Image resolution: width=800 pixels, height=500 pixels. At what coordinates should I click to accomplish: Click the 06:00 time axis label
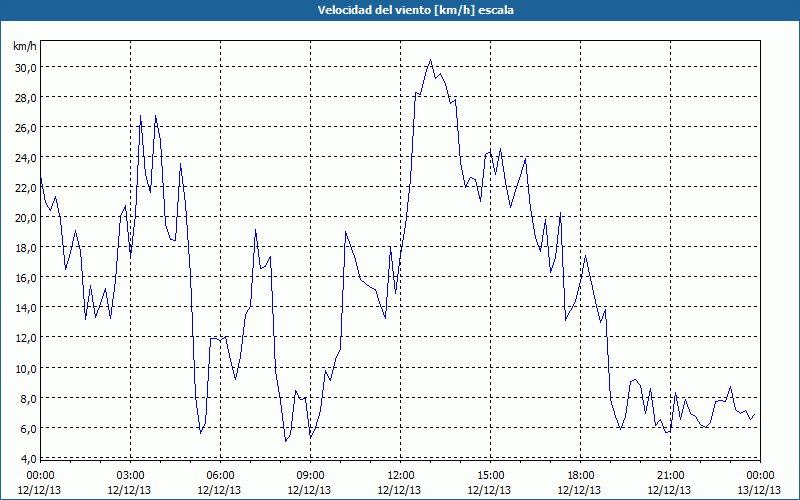point(220,475)
